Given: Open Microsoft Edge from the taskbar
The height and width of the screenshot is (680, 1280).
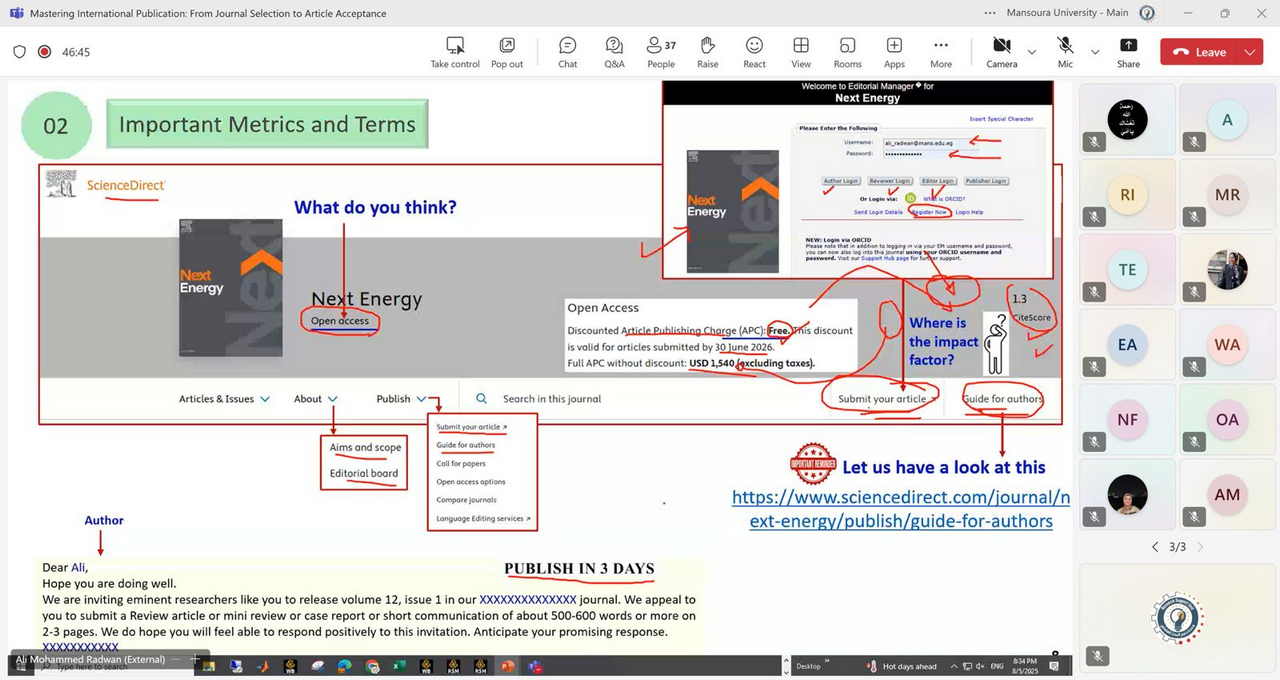Looking at the screenshot, I should pos(345,666).
